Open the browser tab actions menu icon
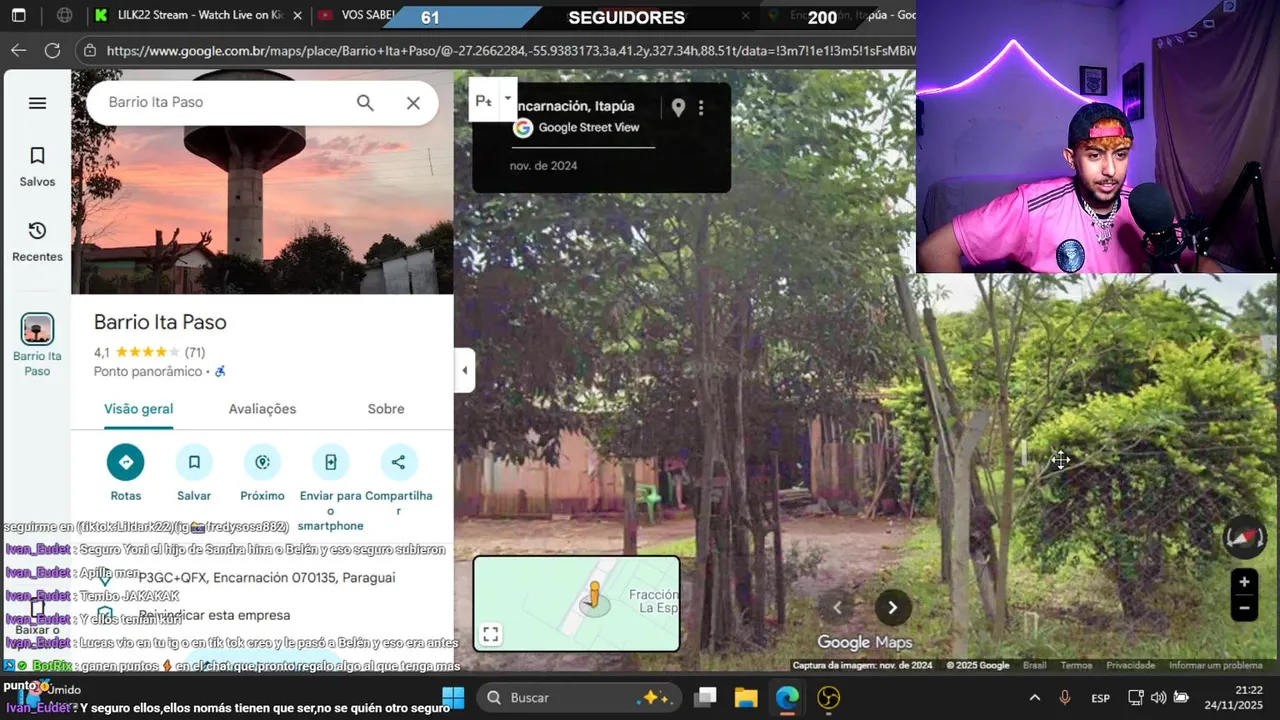Viewport: 1280px width, 720px height. tap(18, 16)
